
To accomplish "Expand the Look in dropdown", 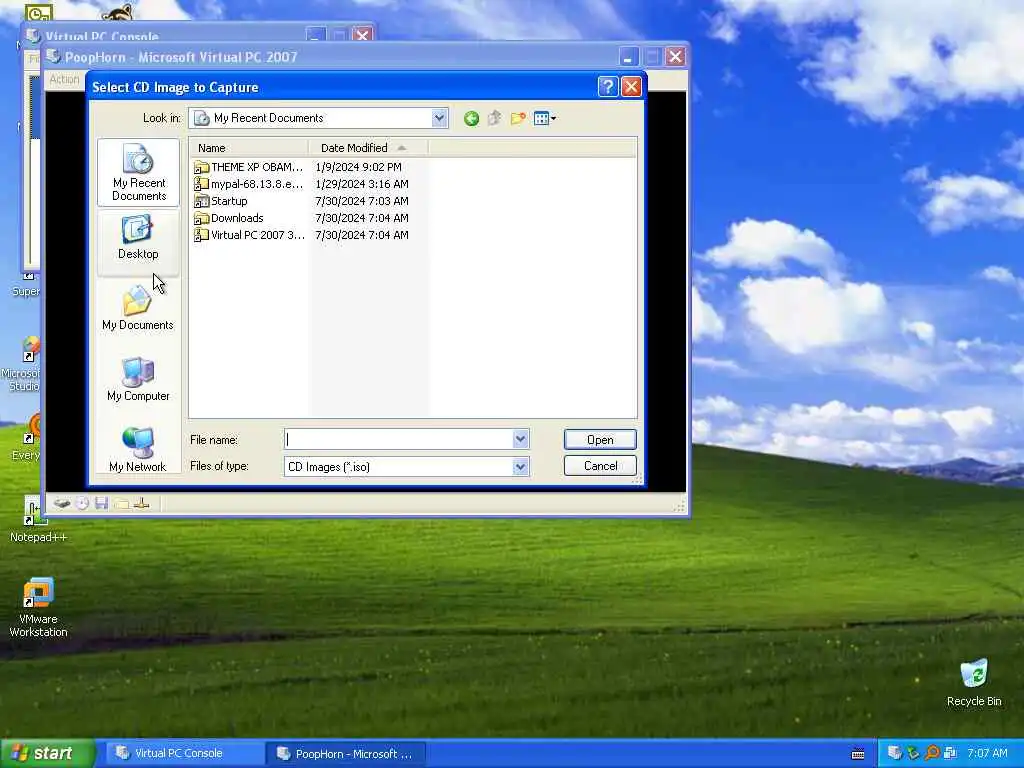I will click(440, 118).
